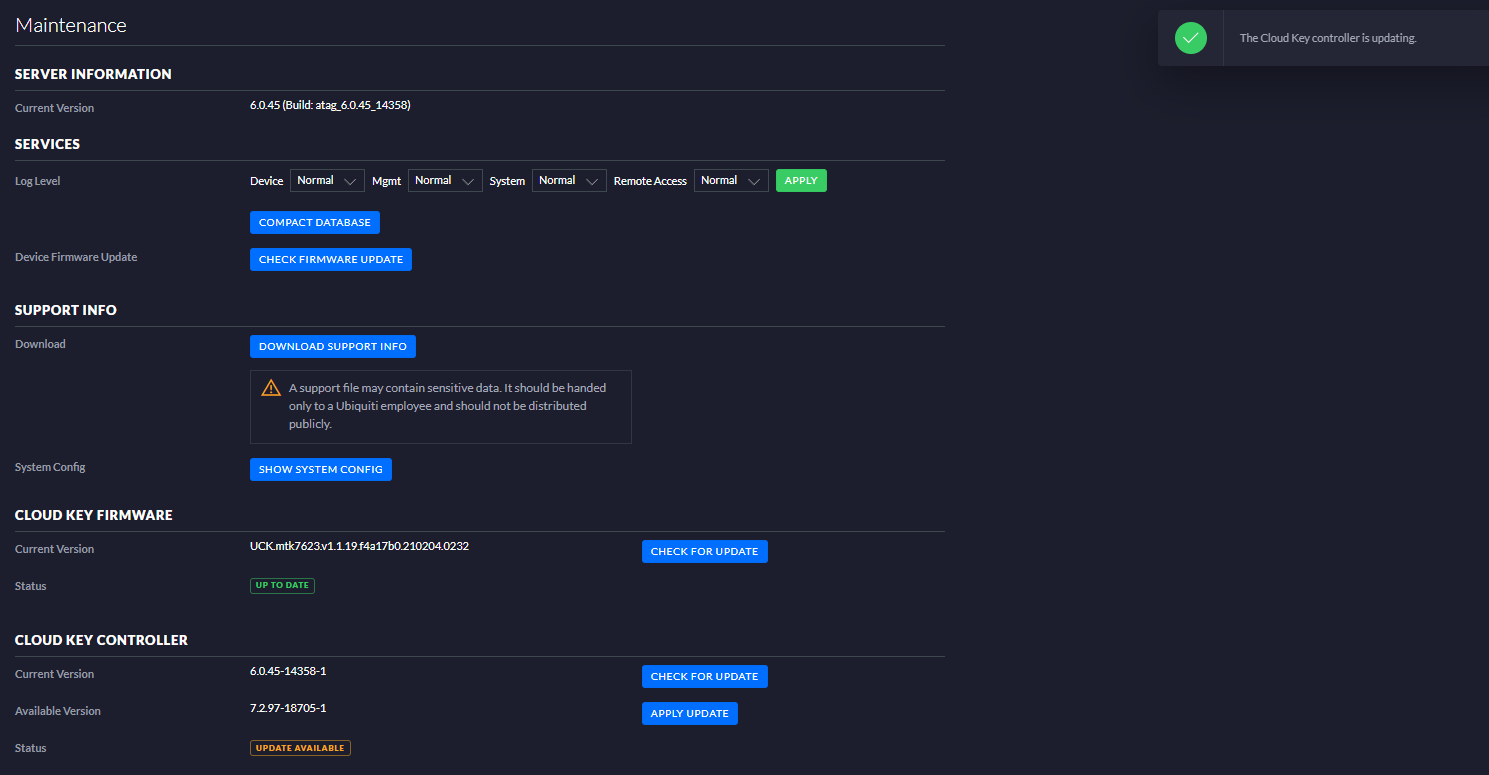Click the Maintenance page heading
The image size is (1489, 775).
[71, 25]
